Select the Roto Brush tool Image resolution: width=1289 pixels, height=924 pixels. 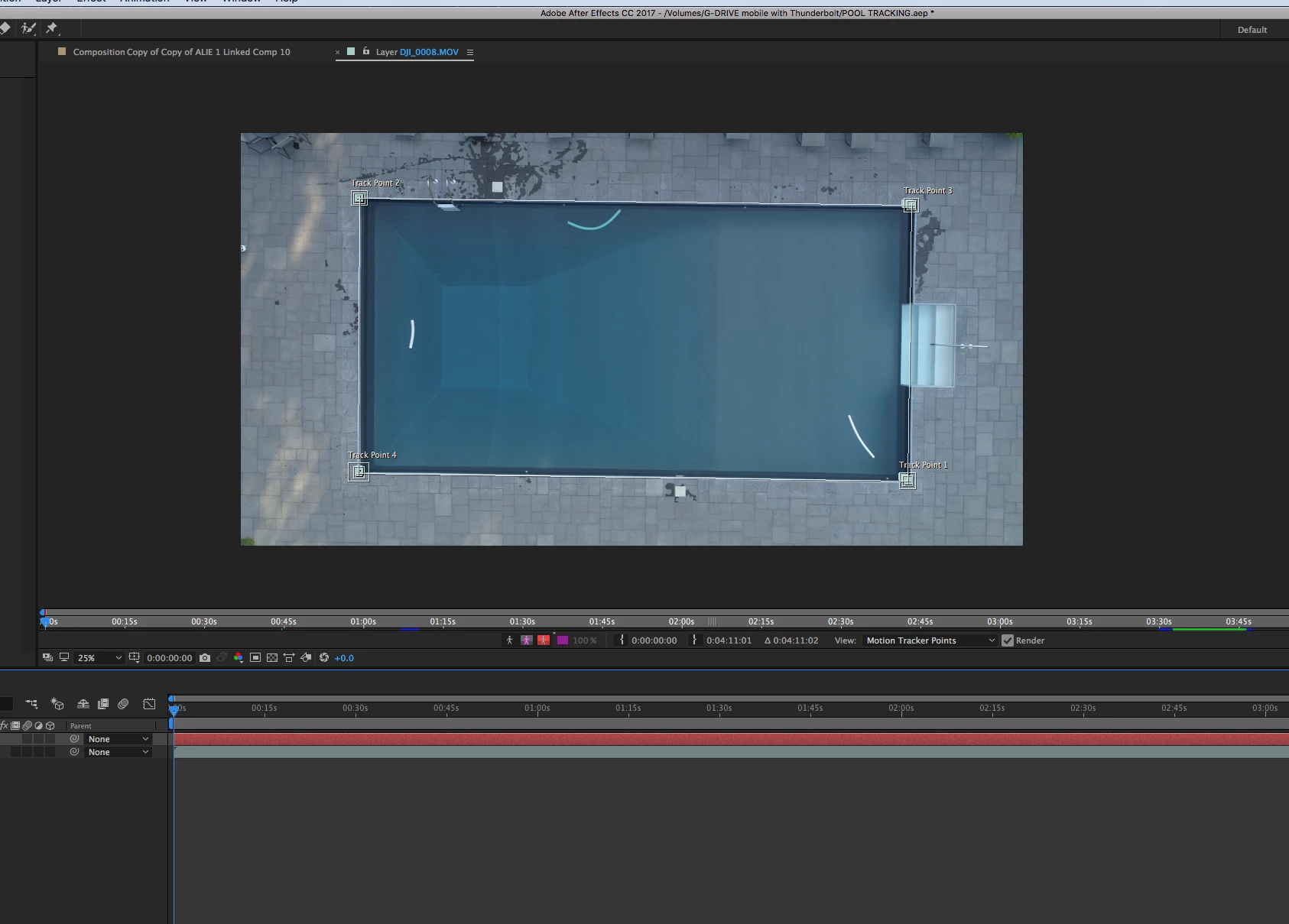pyautogui.click(x=28, y=28)
